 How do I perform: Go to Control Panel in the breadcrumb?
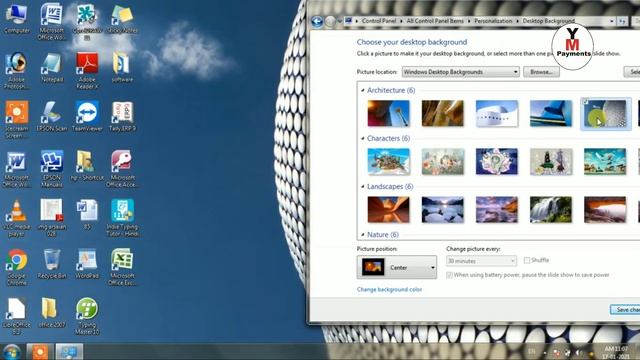pos(379,21)
